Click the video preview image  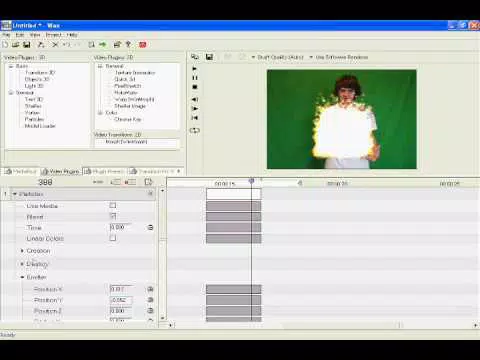342,119
